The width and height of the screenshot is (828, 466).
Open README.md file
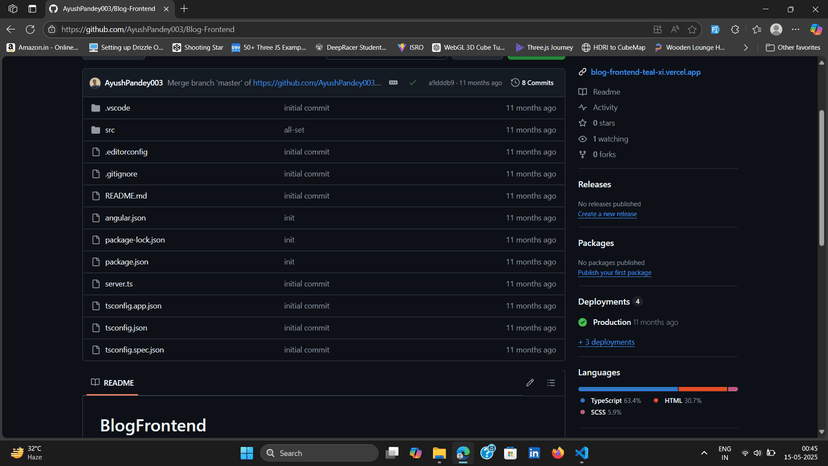[126, 196]
